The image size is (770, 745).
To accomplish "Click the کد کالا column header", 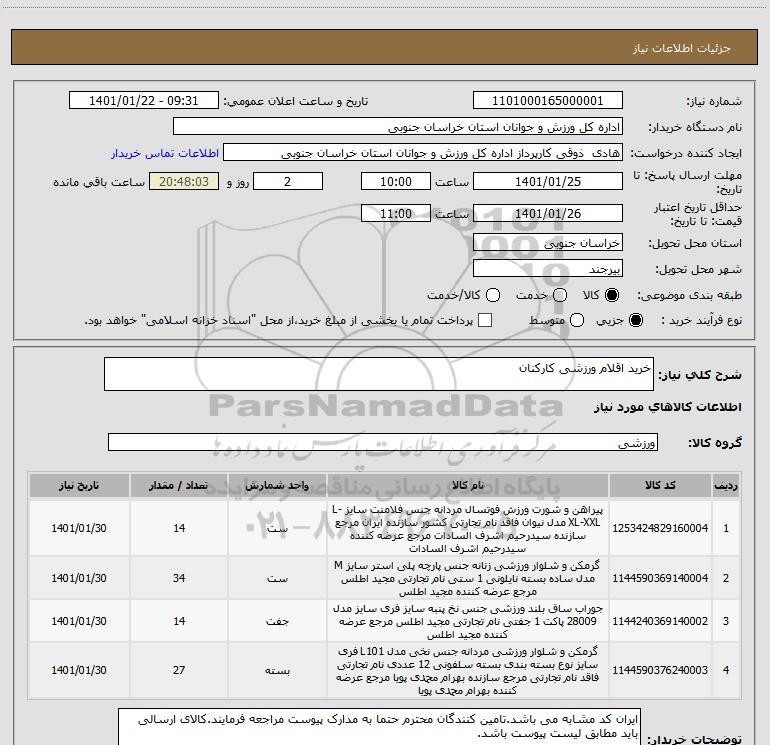I will [660, 486].
